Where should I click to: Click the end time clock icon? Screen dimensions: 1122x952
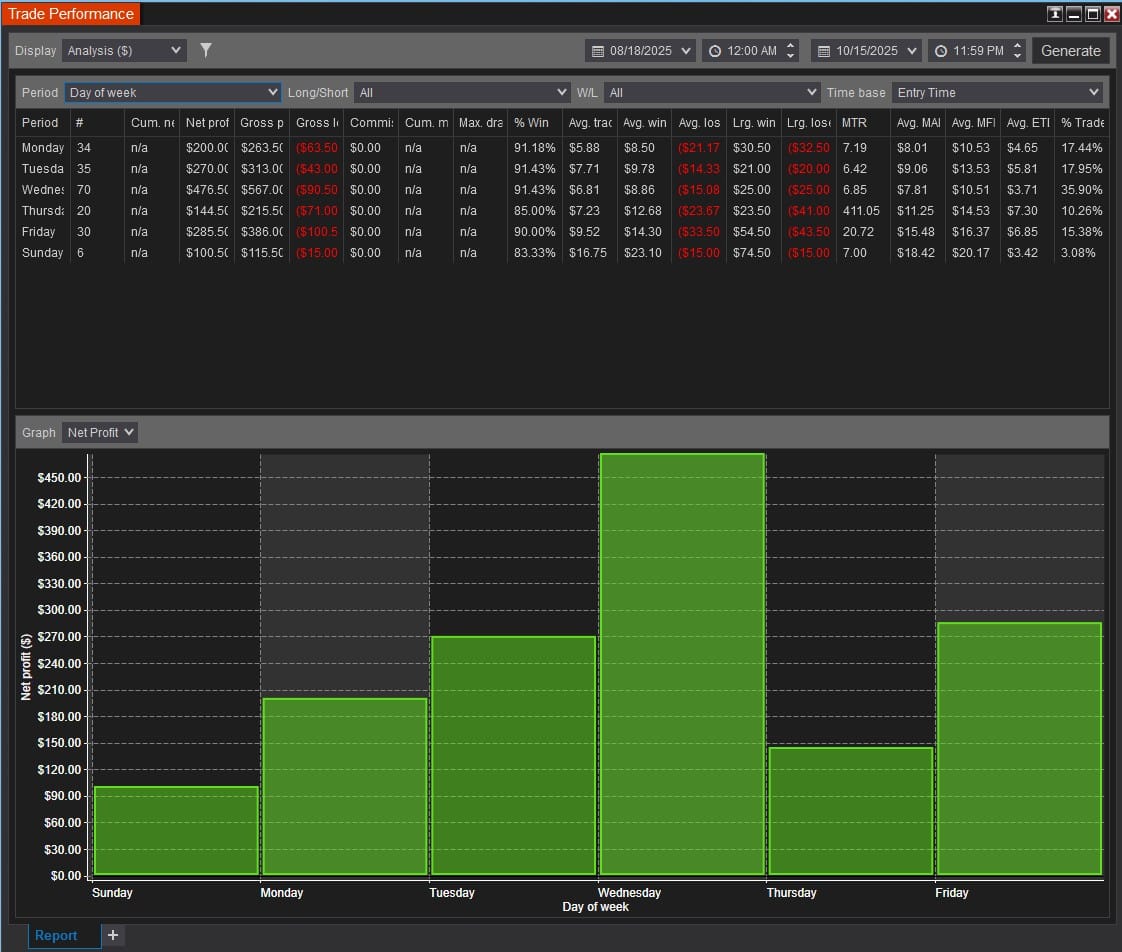pos(940,51)
